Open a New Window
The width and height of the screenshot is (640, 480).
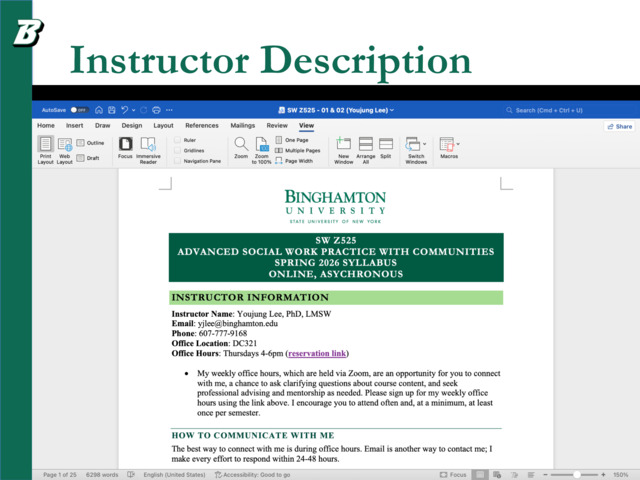[344, 150]
